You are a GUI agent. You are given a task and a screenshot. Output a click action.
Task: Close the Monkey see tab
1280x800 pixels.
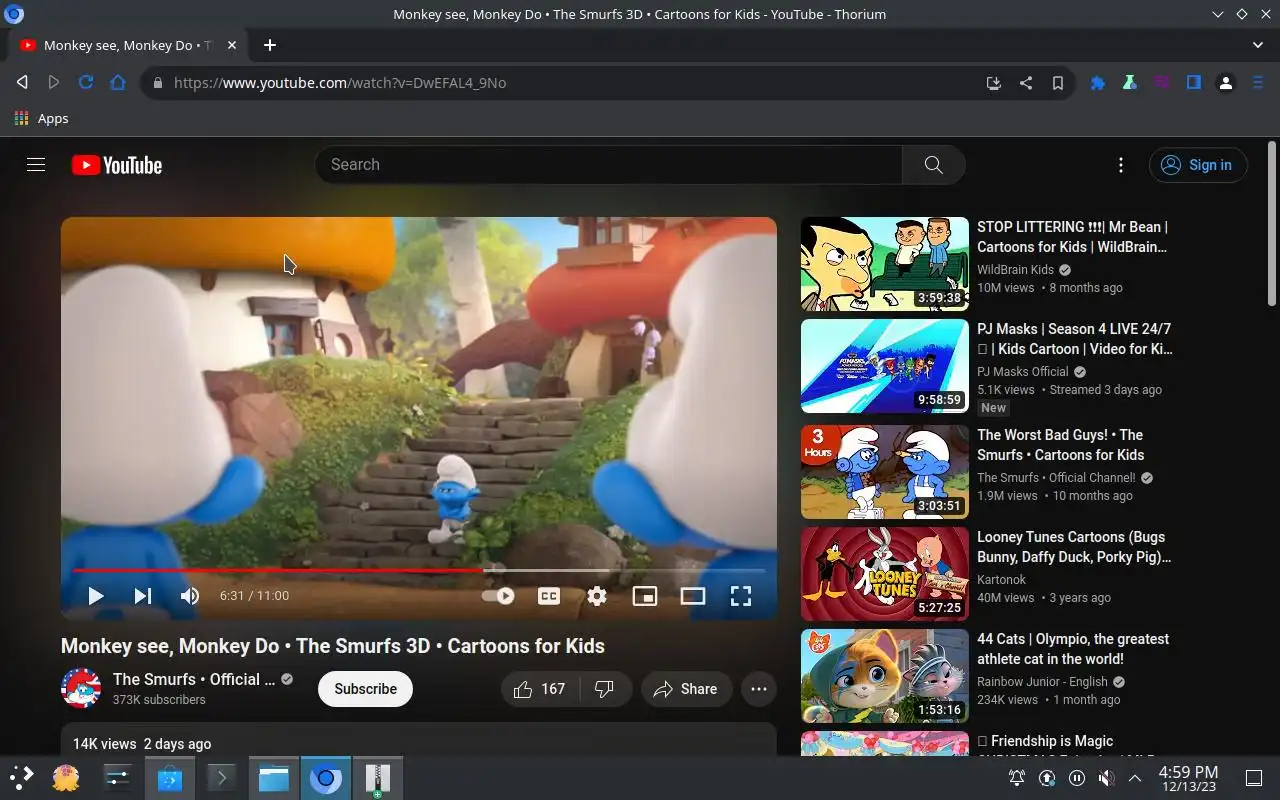click(x=232, y=45)
